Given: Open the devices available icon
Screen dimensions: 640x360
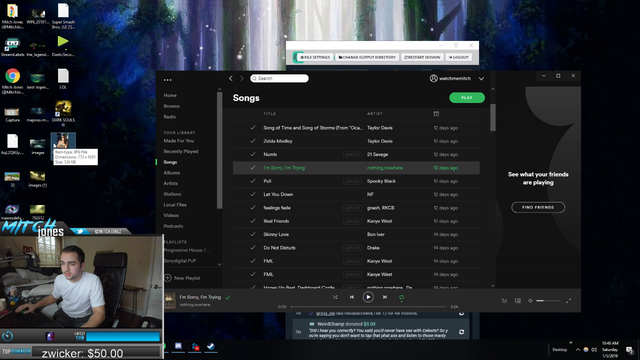Looking at the screenshot, I should tap(518, 301).
